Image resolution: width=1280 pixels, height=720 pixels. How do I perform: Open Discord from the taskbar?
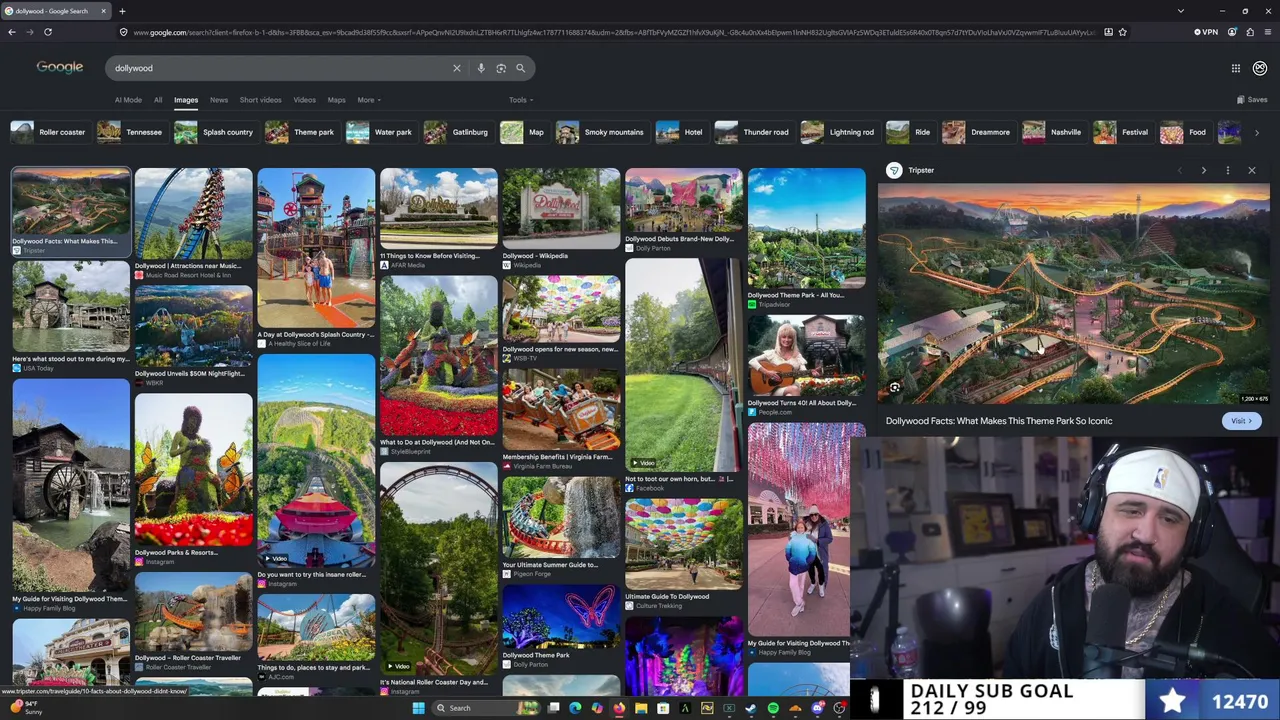[817, 708]
